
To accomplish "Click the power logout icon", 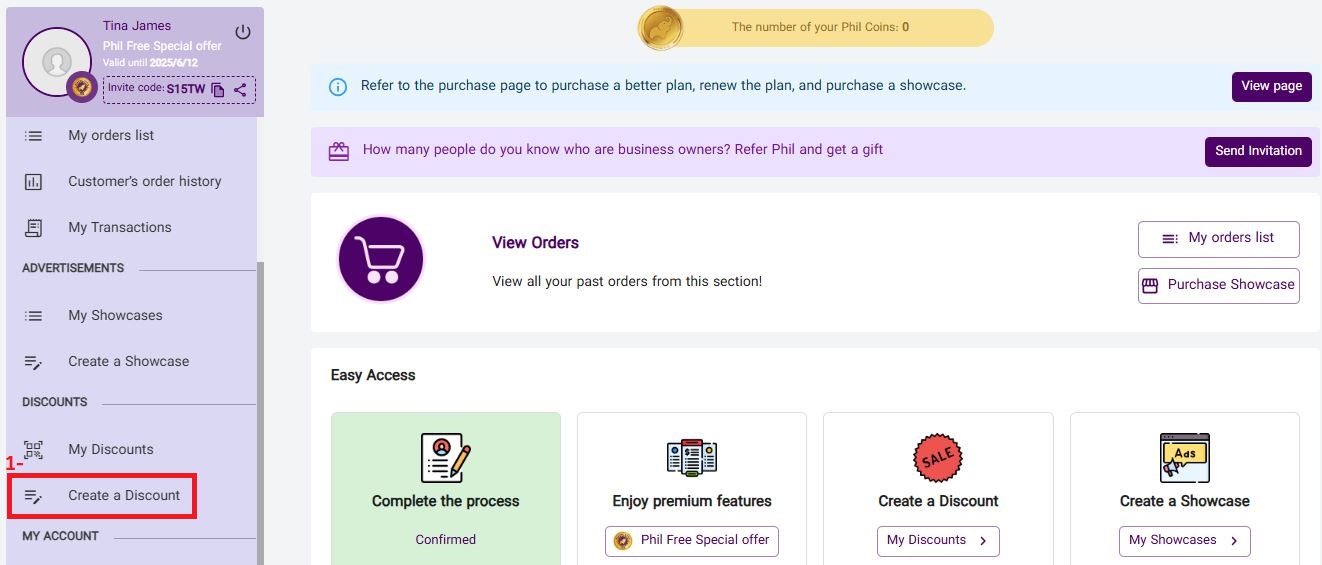I will (x=243, y=33).
